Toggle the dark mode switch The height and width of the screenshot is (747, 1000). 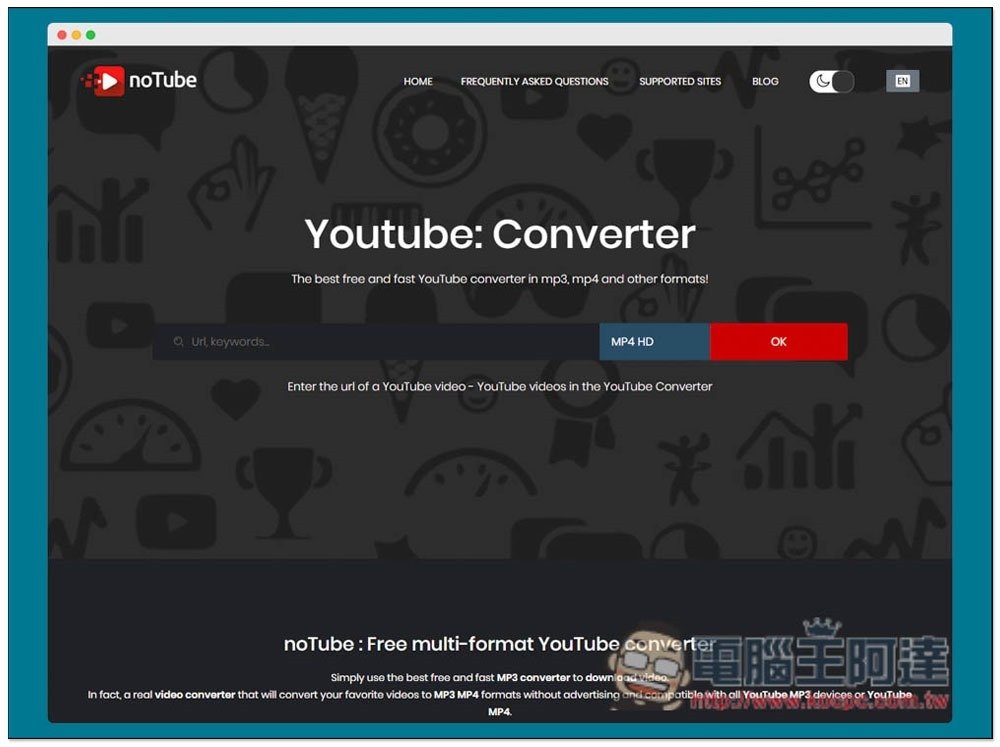click(832, 82)
